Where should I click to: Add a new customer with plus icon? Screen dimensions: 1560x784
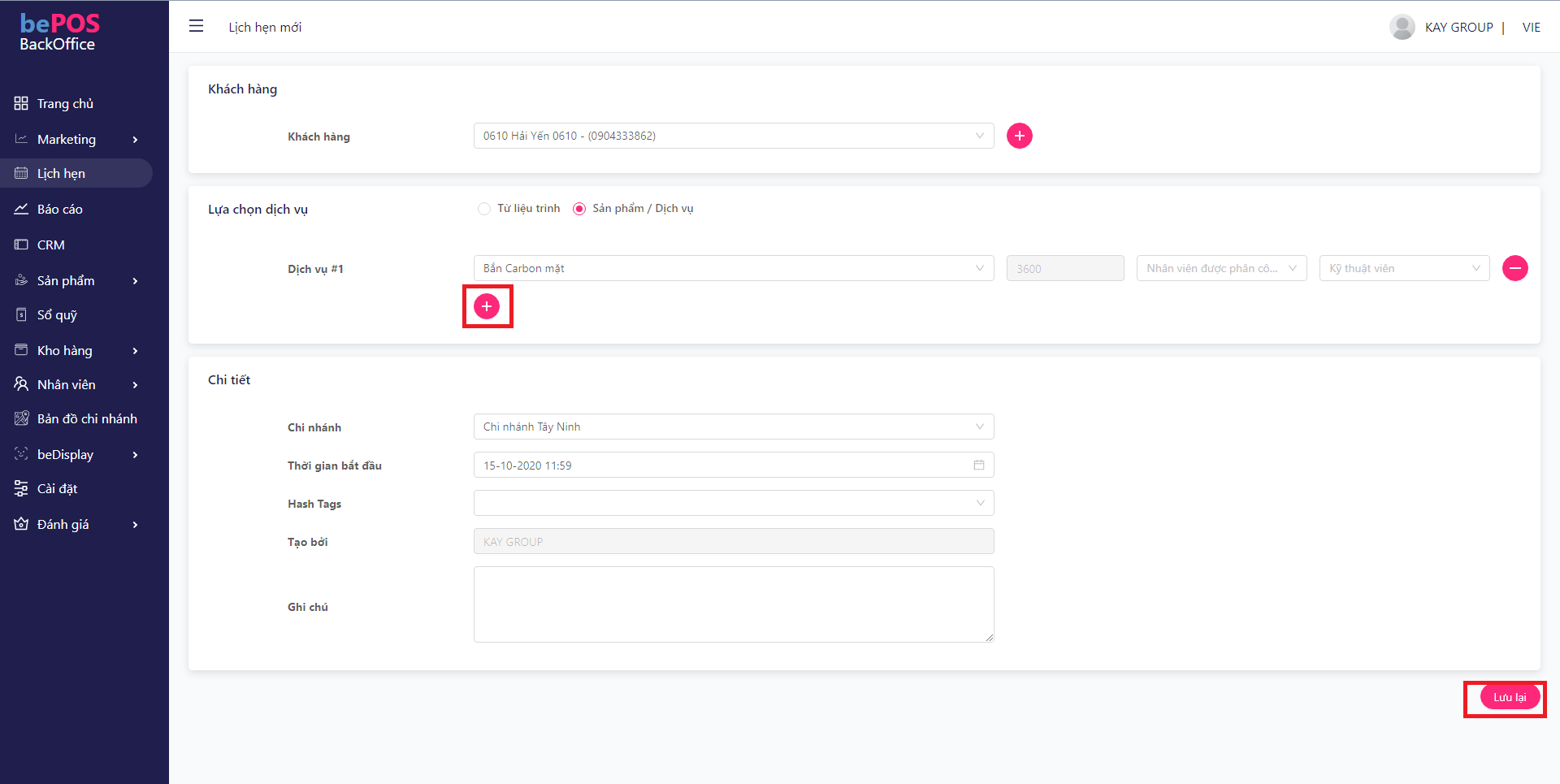pos(1019,136)
